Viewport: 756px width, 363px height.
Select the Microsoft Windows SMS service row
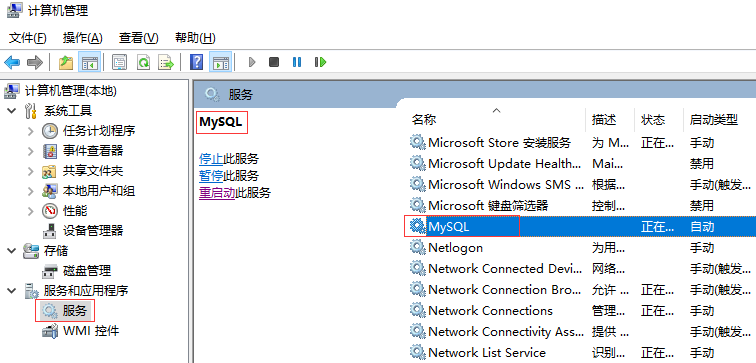(x=582, y=184)
